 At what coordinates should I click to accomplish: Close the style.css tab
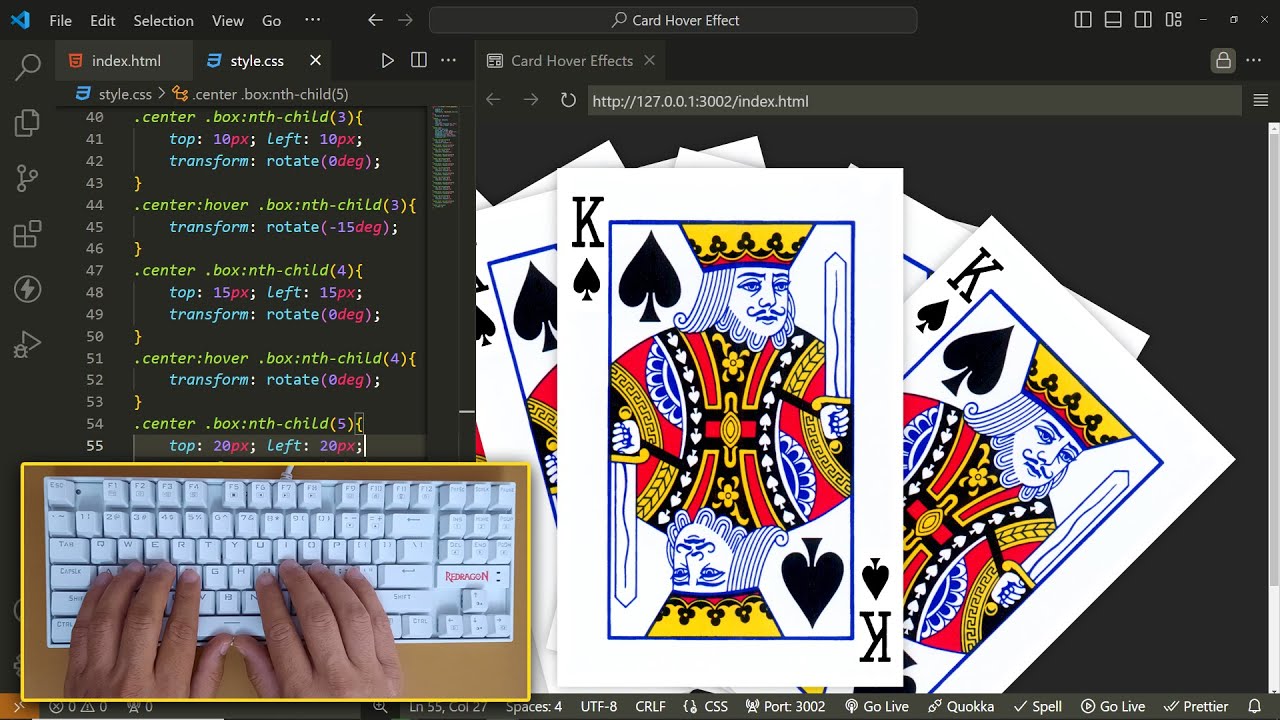tap(316, 61)
